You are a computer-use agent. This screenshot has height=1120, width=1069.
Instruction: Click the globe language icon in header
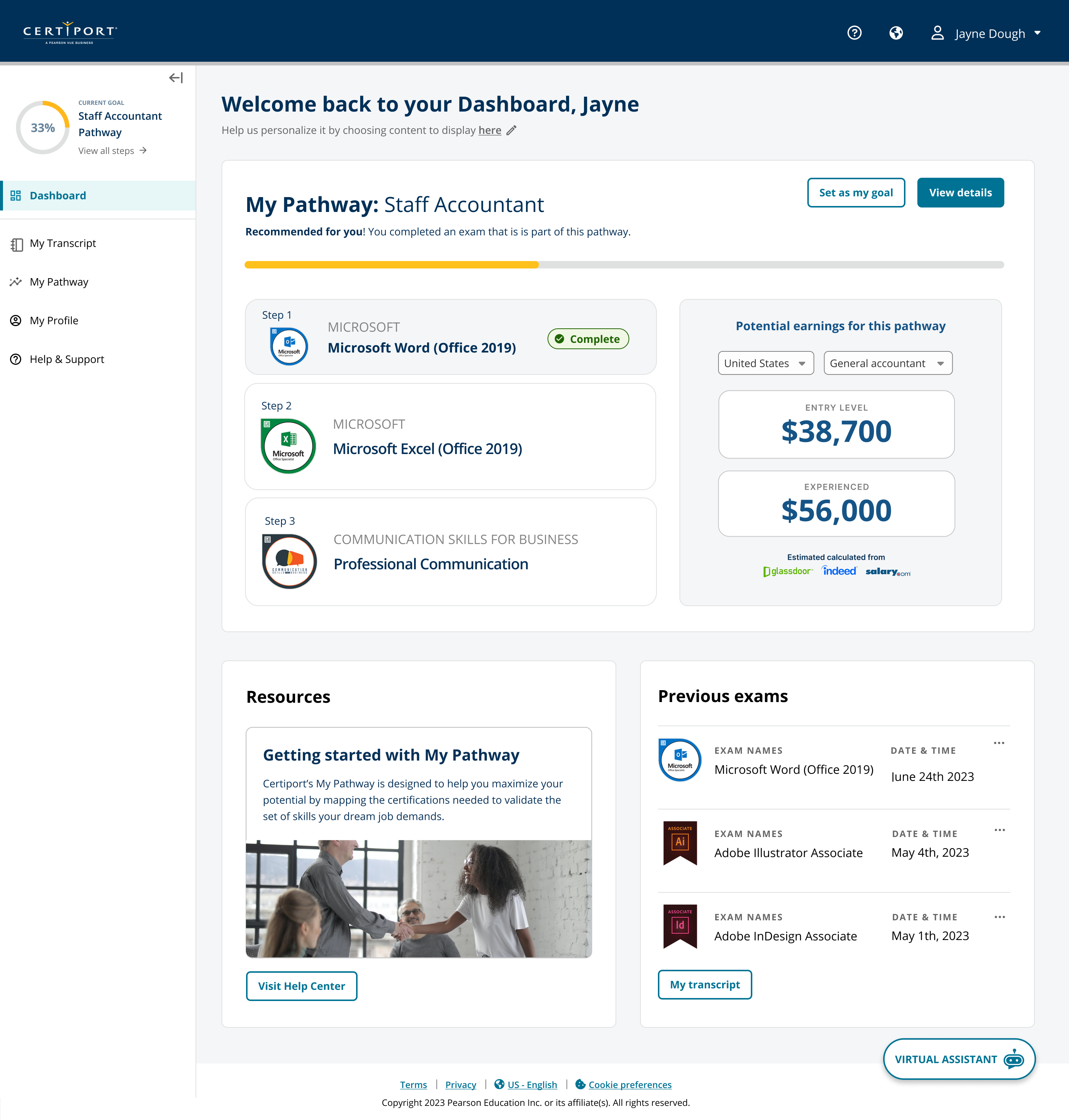896,33
